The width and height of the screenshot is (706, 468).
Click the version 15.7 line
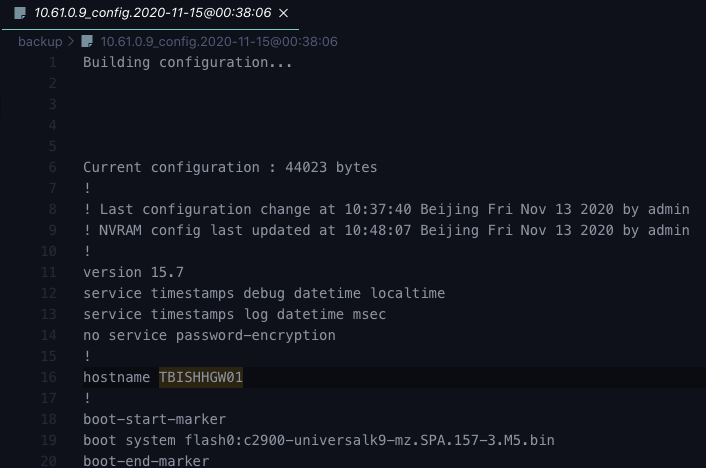(133, 273)
